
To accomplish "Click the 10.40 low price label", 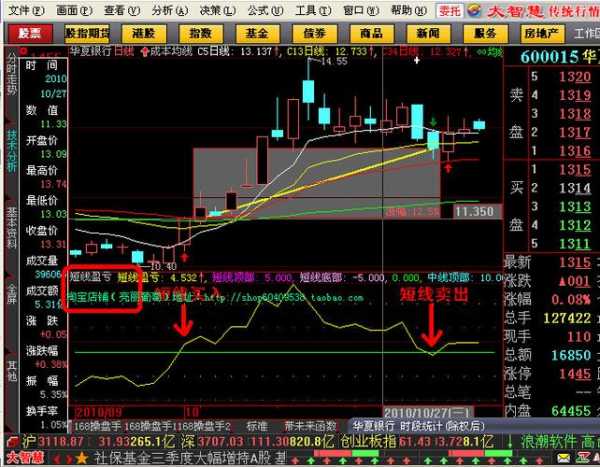I will 164,266.
